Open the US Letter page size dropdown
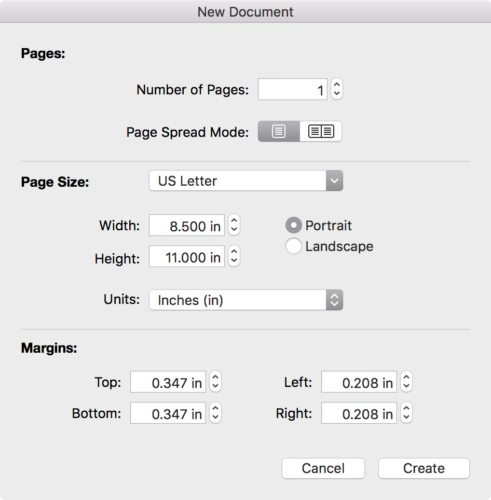The image size is (491, 500). 246,181
